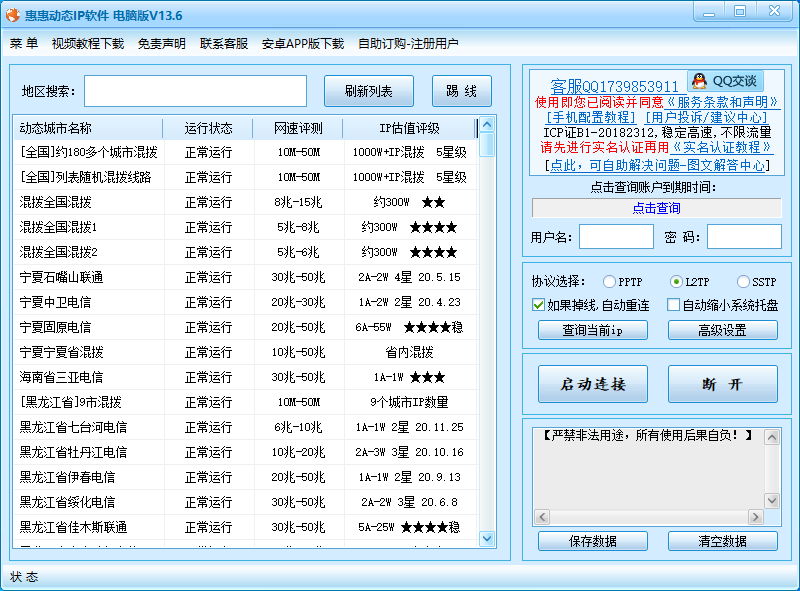Screen dimensions: 800x591
Task: Select row 宁夏固原电信
Action: 245,327
